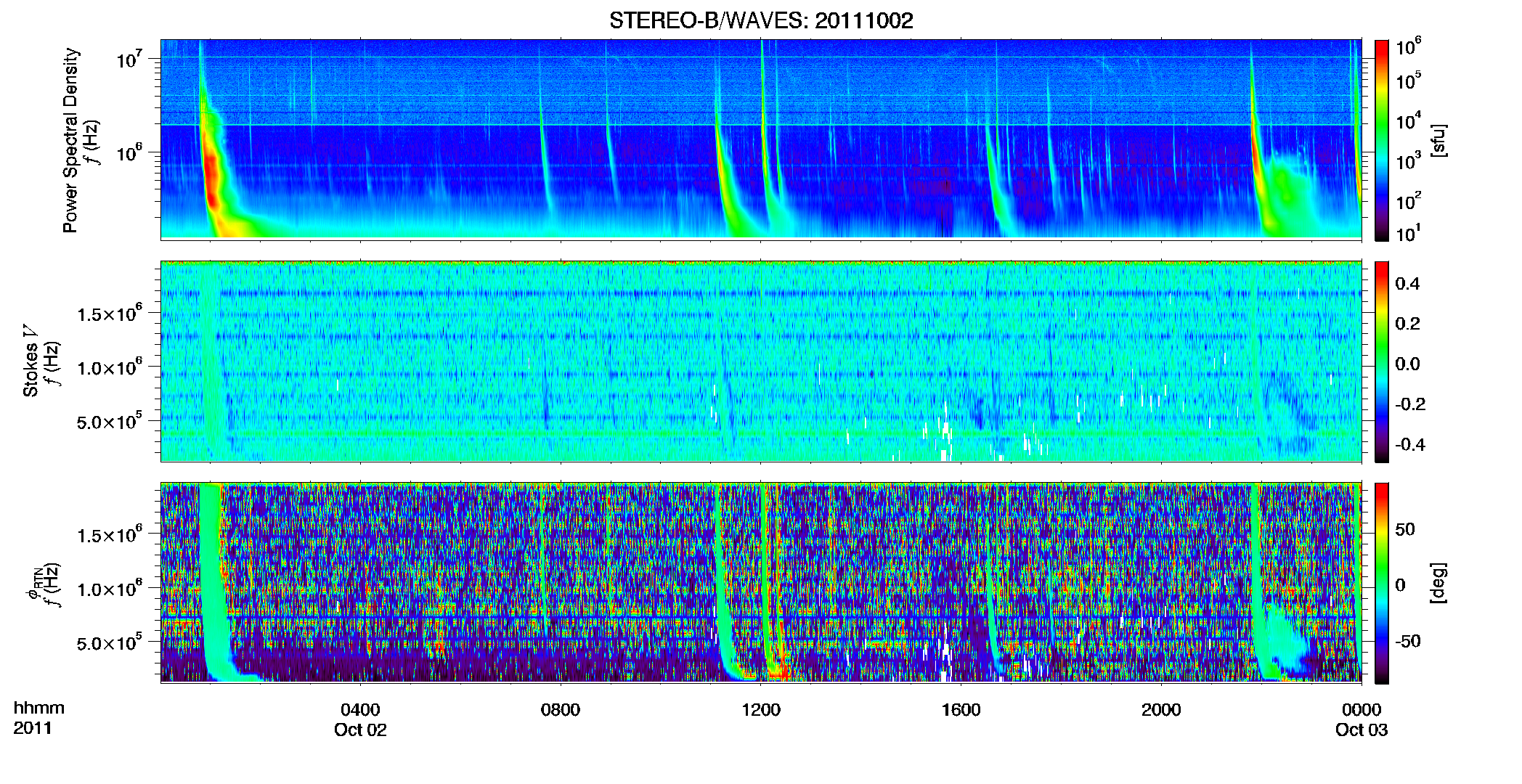
Task: Click the 0400 time axis tick label
Action: click(360, 709)
